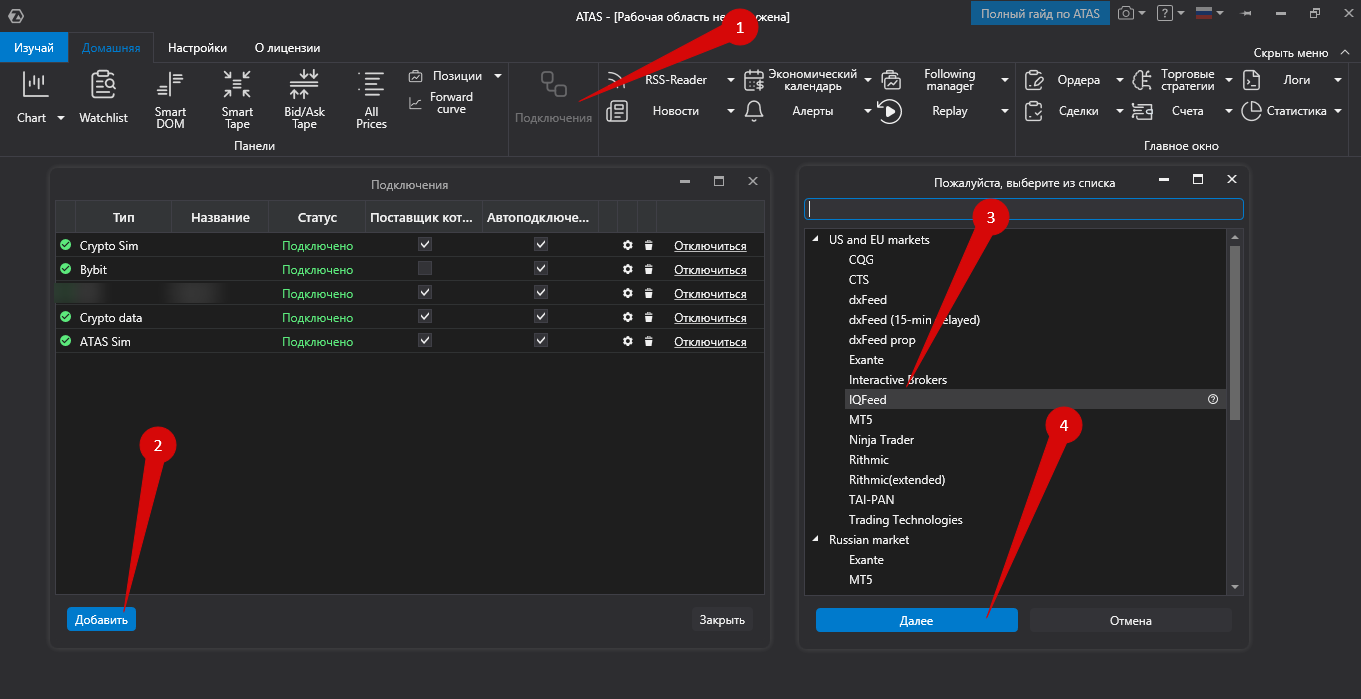This screenshot has width=1361, height=699.
Task: Enable quote provider checkbox for Bybit
Action: point(425,268)
